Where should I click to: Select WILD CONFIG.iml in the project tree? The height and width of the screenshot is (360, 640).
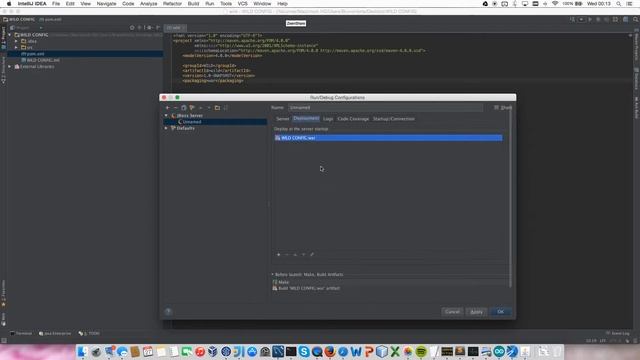click(40, 60)
